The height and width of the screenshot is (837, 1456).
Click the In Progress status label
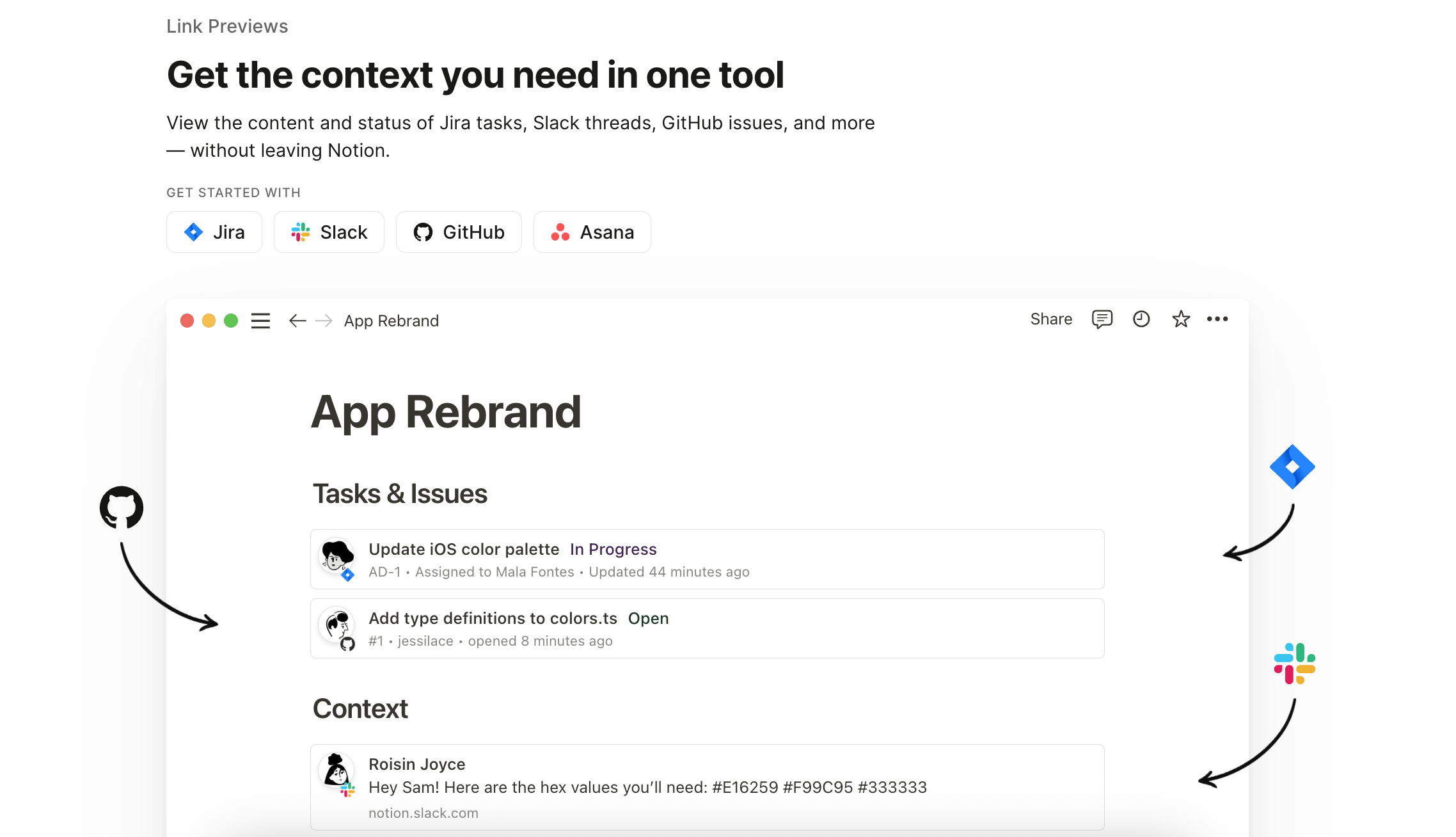613,549
